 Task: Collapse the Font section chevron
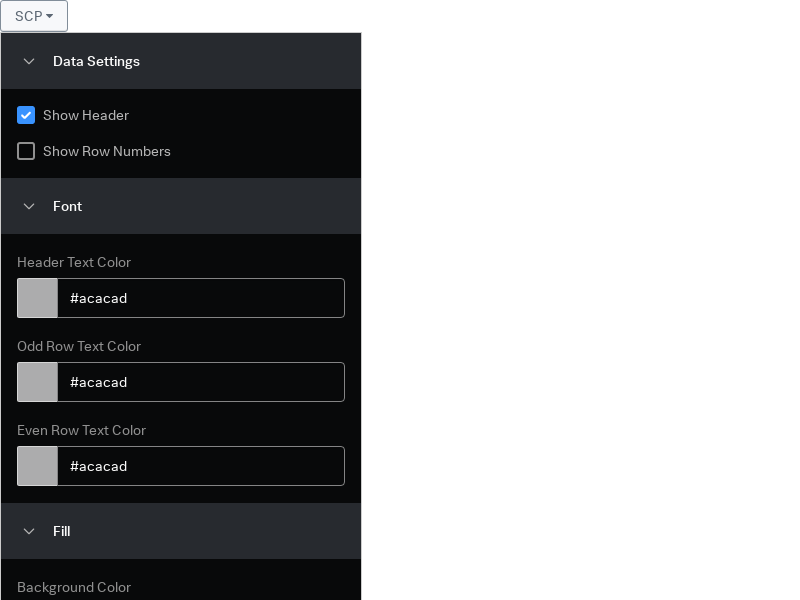pos(29,206)
